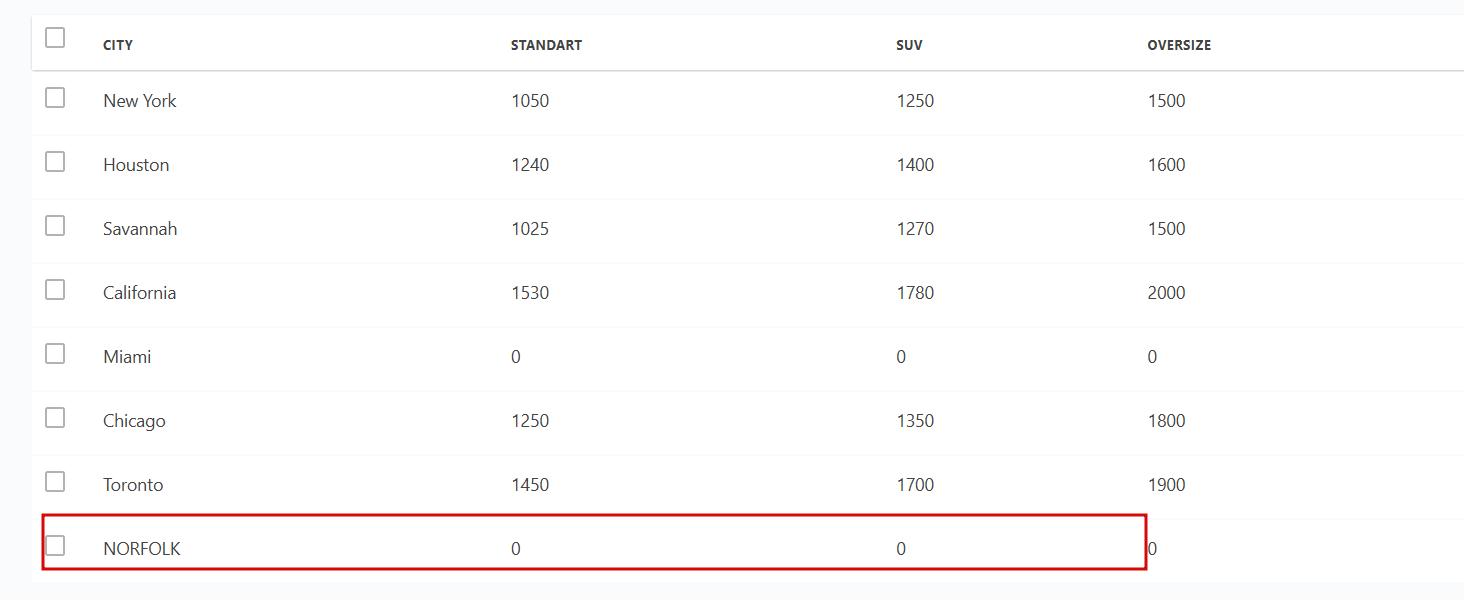Screen dimensions: 1464x600
Task: Click Savannah's SUV price 1270
Action: pyautogui.click(x=915, y=229)
